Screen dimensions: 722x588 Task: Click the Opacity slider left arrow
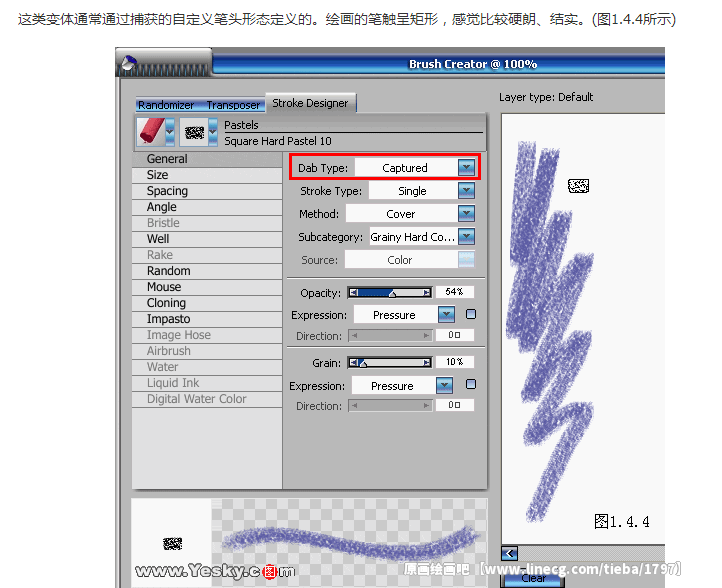tap(354, 292)
